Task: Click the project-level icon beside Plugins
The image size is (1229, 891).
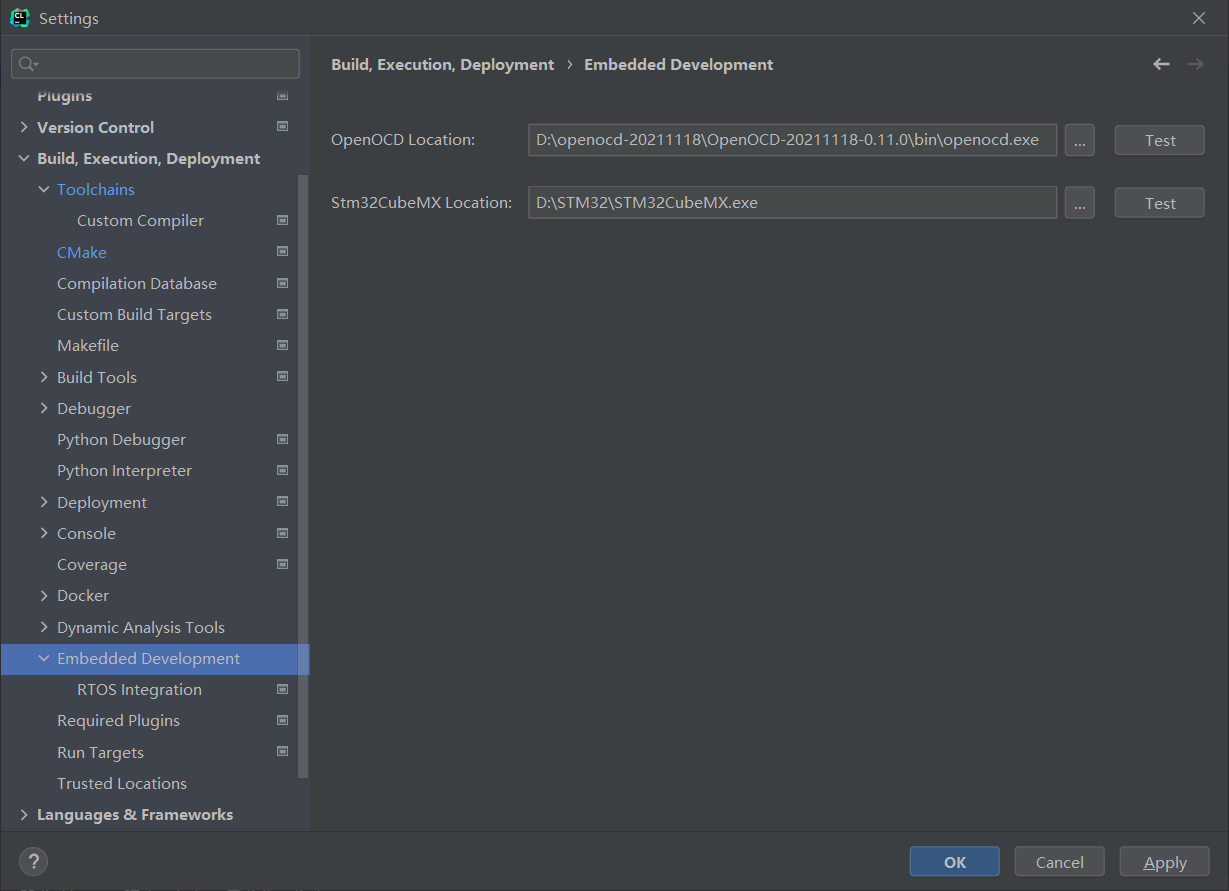Action: click(x=282, y=96)
